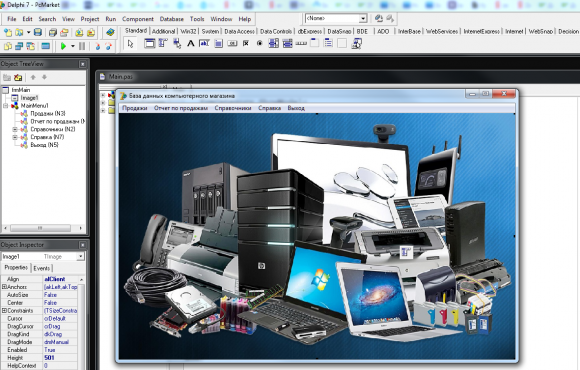Click the green Run arrow icon
Viewport: 580px width, 370px height.
[x=63, y=46]
